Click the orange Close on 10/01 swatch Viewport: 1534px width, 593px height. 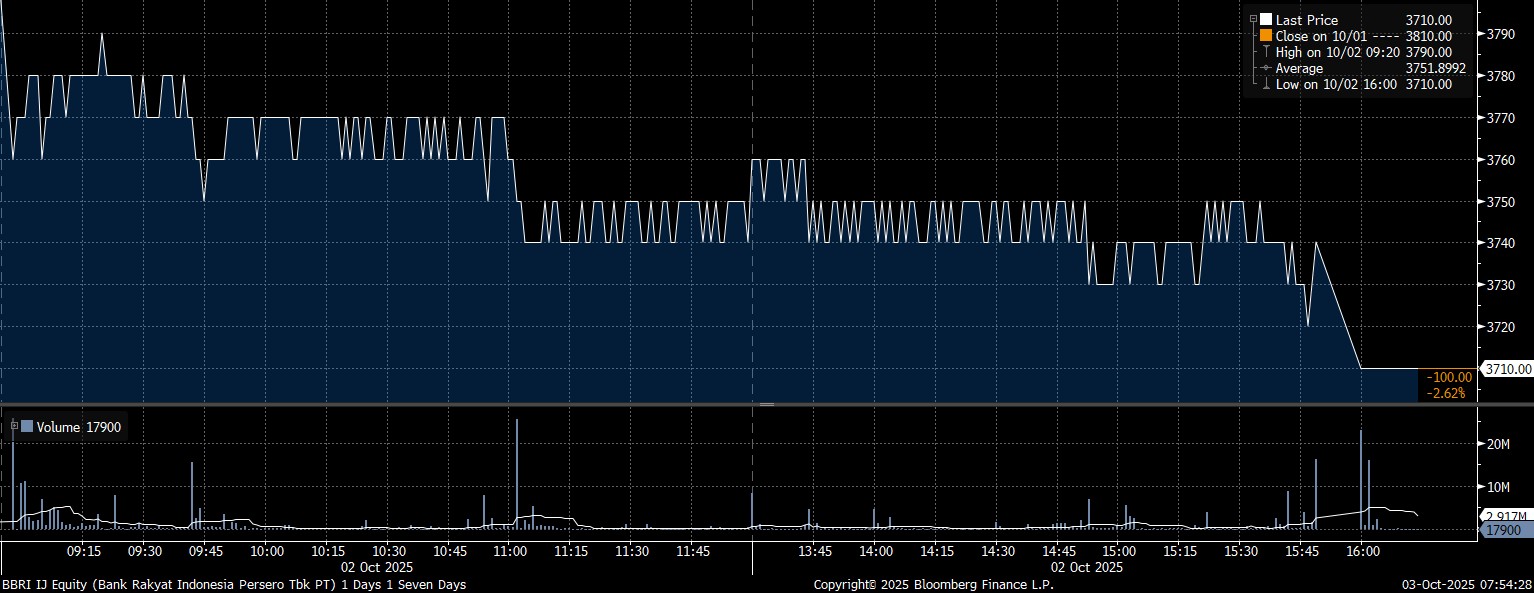1266,36
